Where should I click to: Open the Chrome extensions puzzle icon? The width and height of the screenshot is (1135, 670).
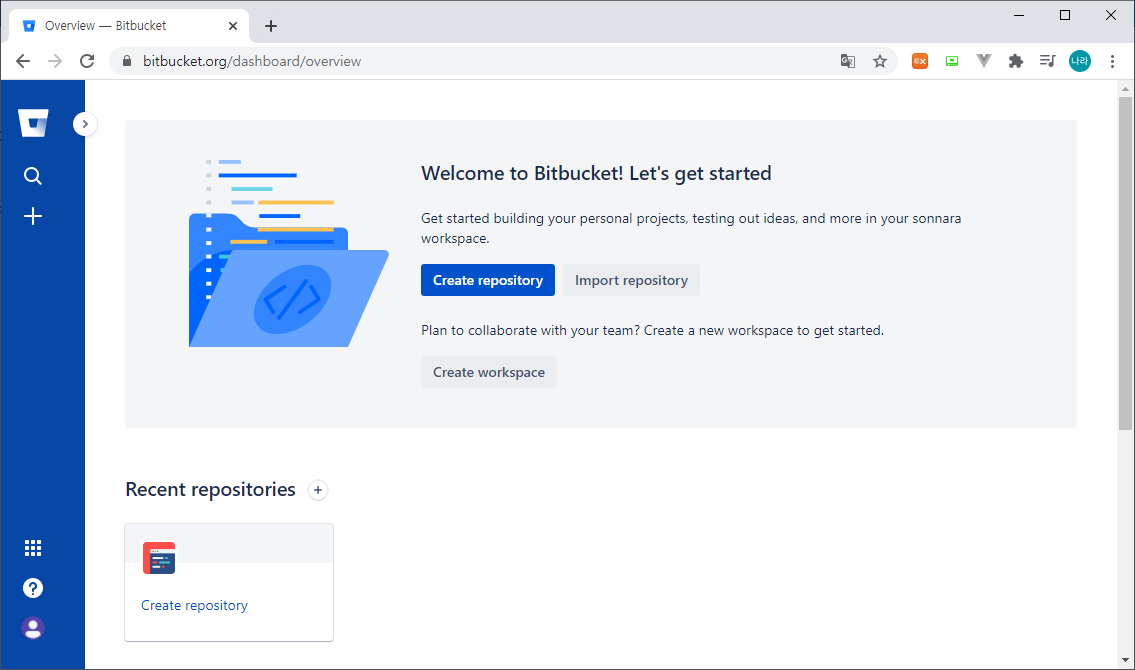1015,61
